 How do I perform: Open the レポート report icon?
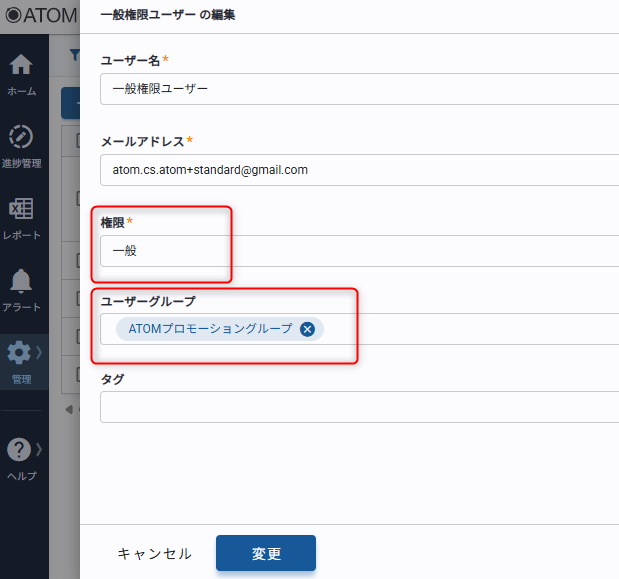click(21, 210)
